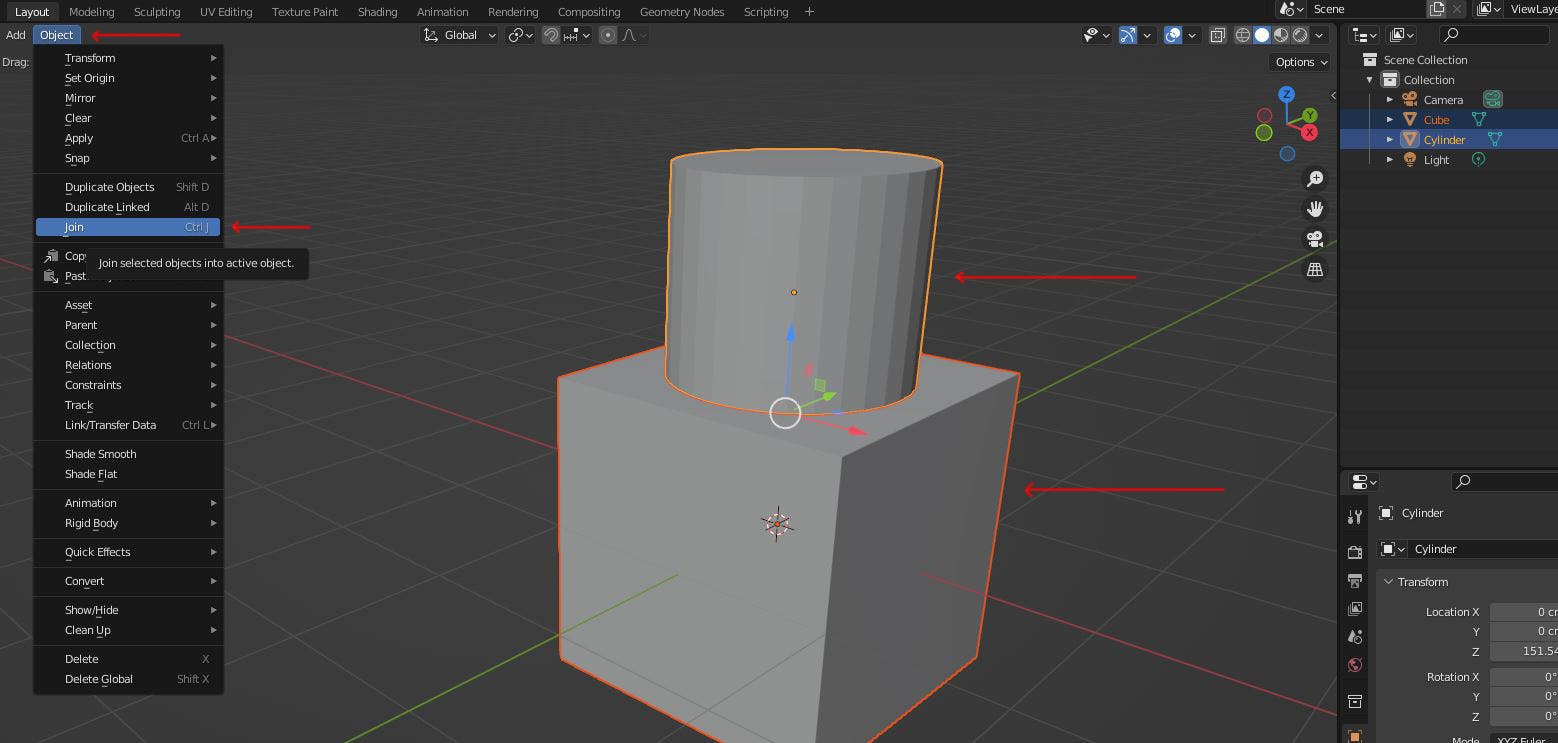Open the viewport Options button
The height and width of the screenshot is (743, 1558).
(1300, 62)
